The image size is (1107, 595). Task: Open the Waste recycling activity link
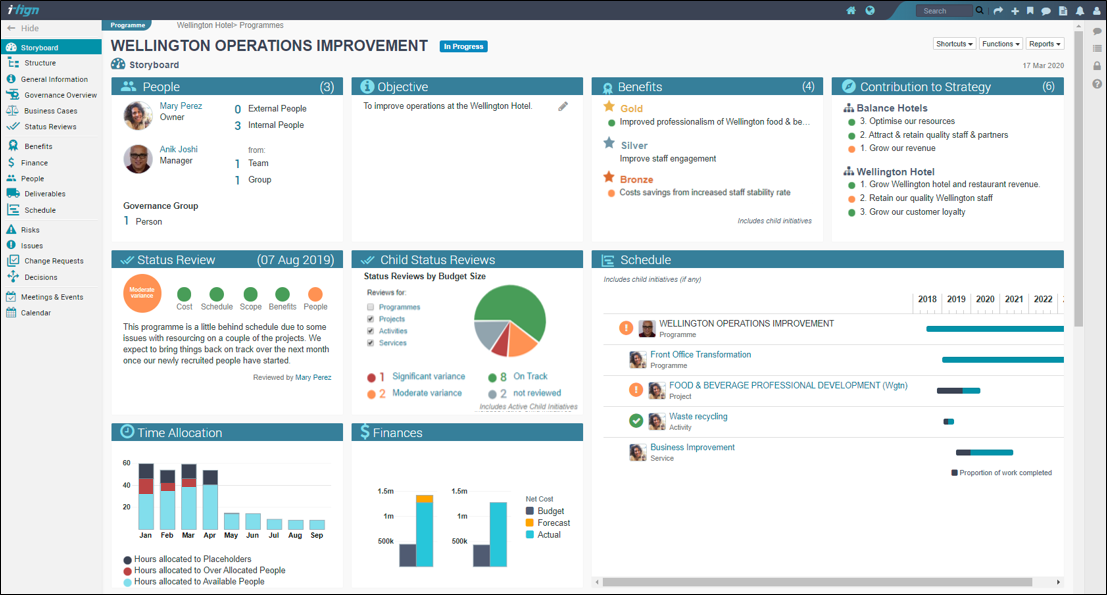(x=698, y=416)
